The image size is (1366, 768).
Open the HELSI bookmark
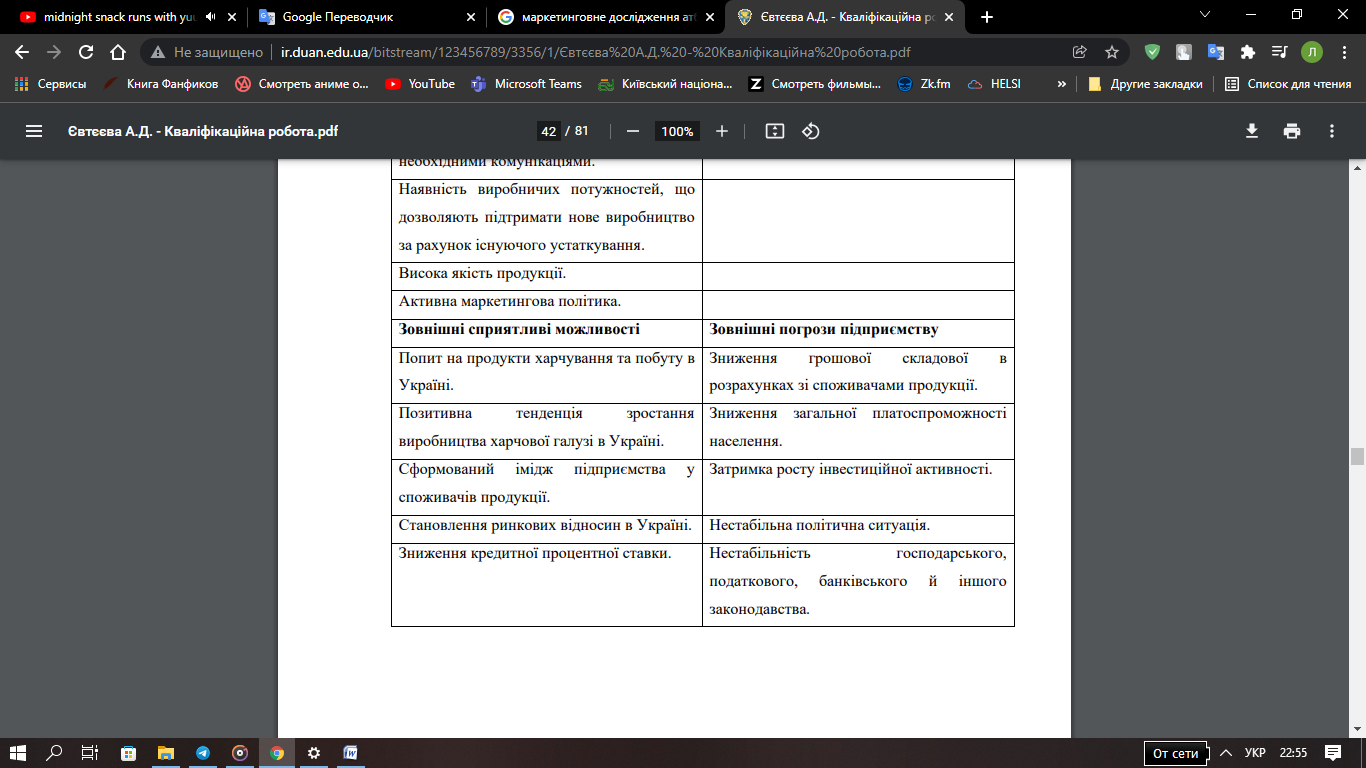point(994,84)
